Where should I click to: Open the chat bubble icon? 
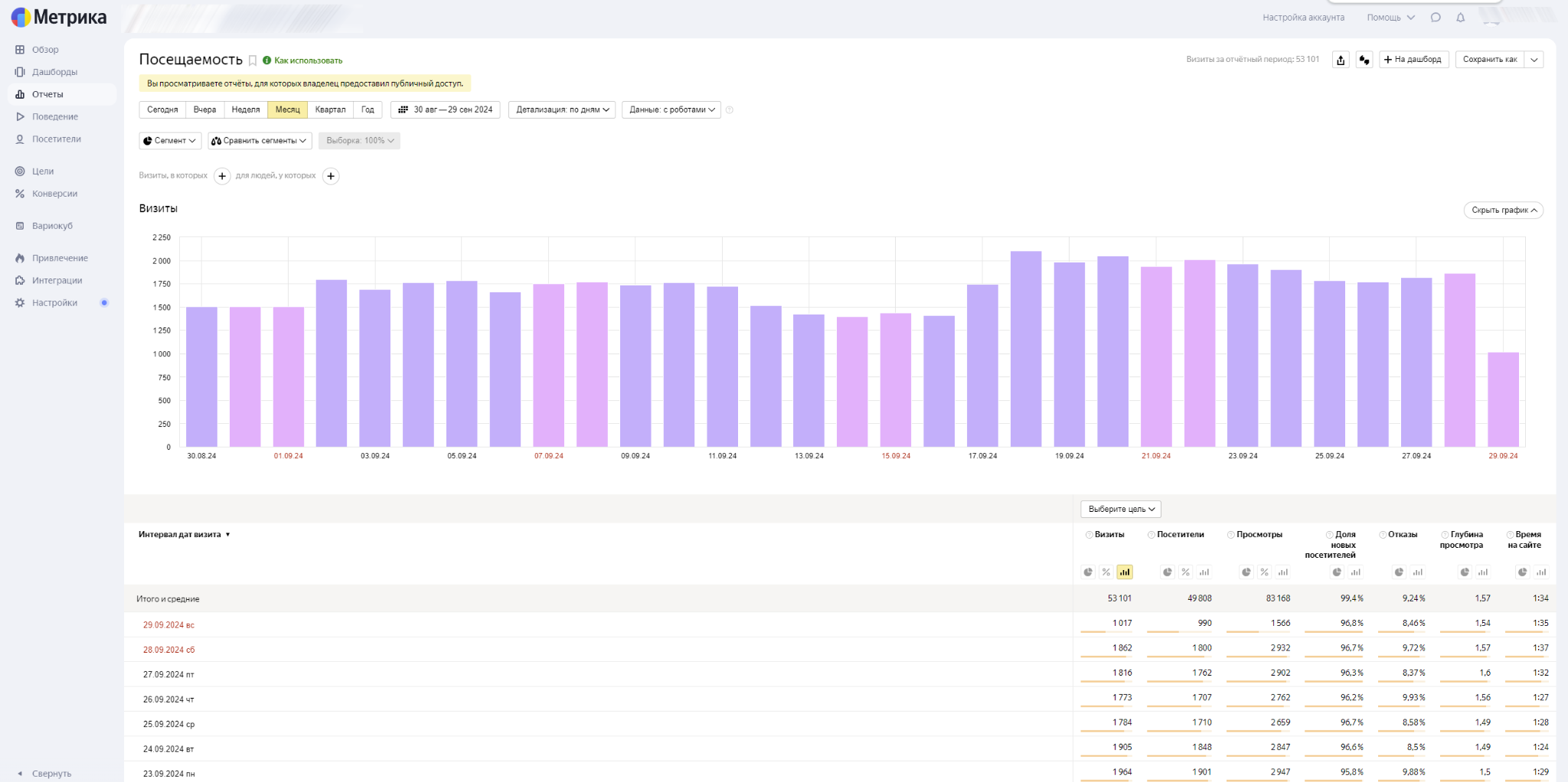(1436, 18)
